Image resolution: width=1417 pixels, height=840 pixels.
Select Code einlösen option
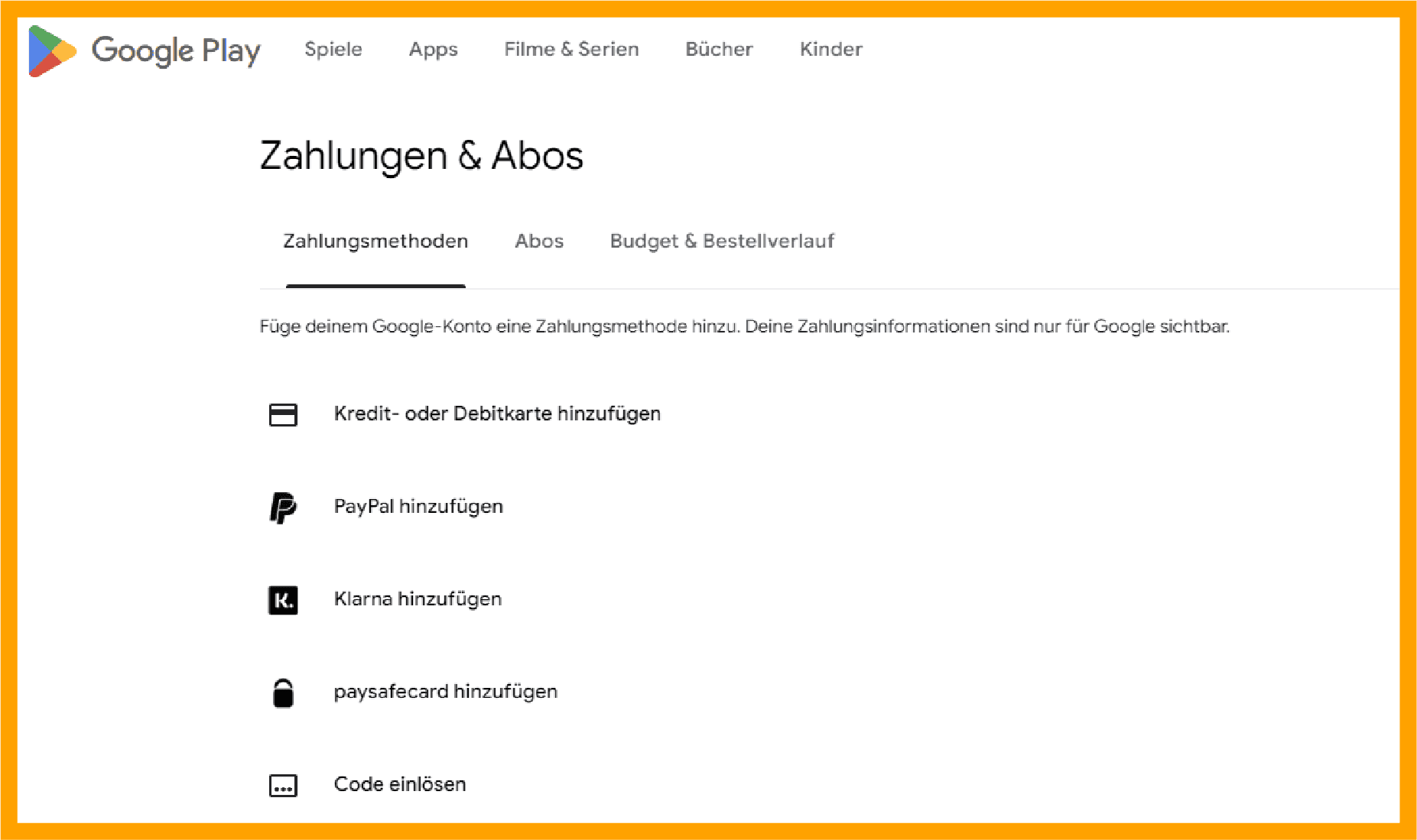(x=400, y=784)
